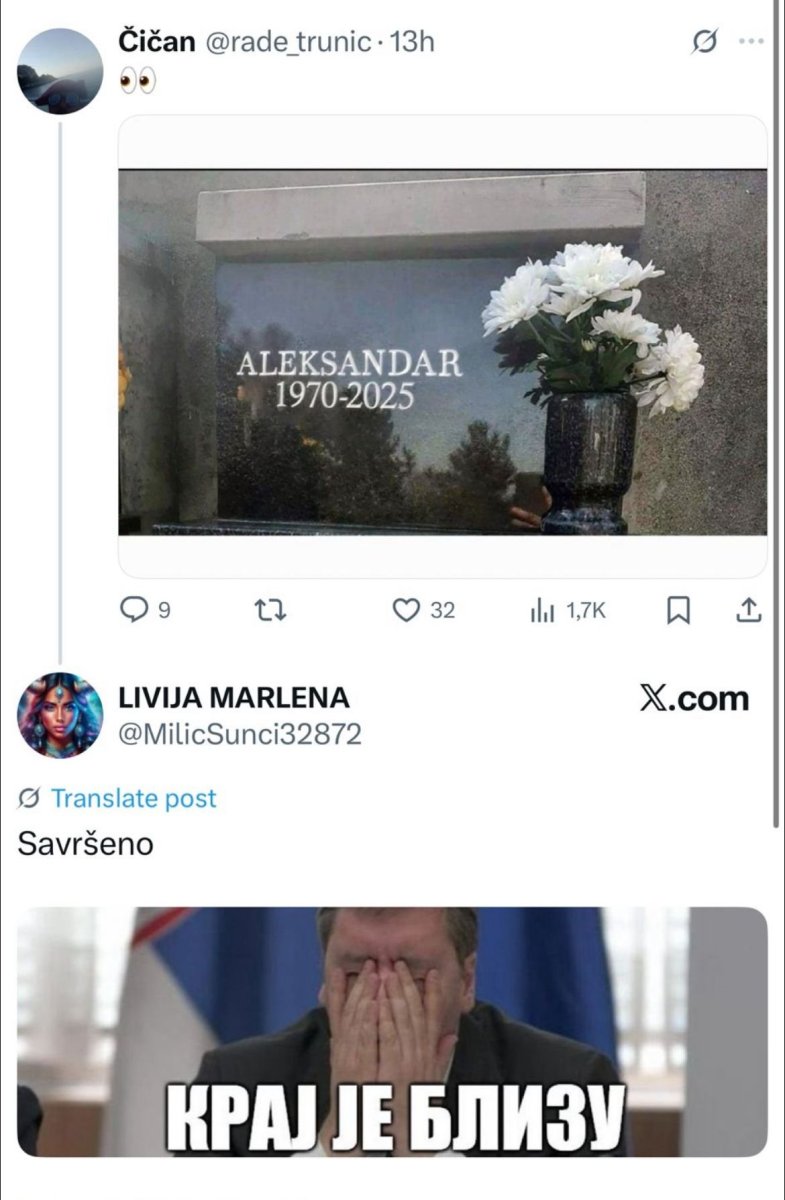Open the three-dot more menu
The image size is (785, 1200).
click(x=751, y=41)
